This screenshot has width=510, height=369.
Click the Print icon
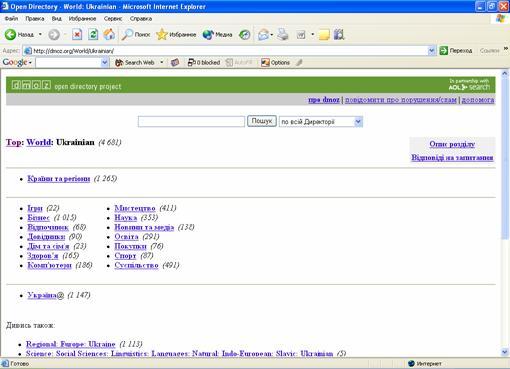tap(283, 34)
